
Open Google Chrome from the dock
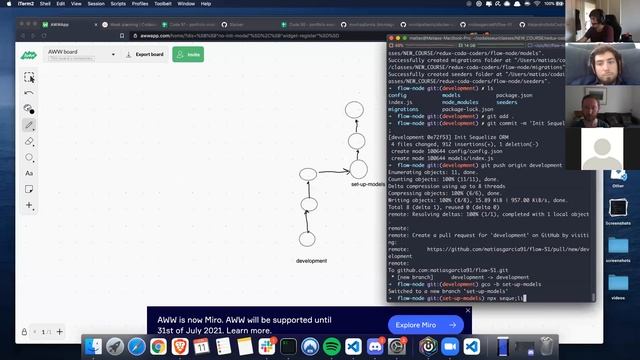158,347
